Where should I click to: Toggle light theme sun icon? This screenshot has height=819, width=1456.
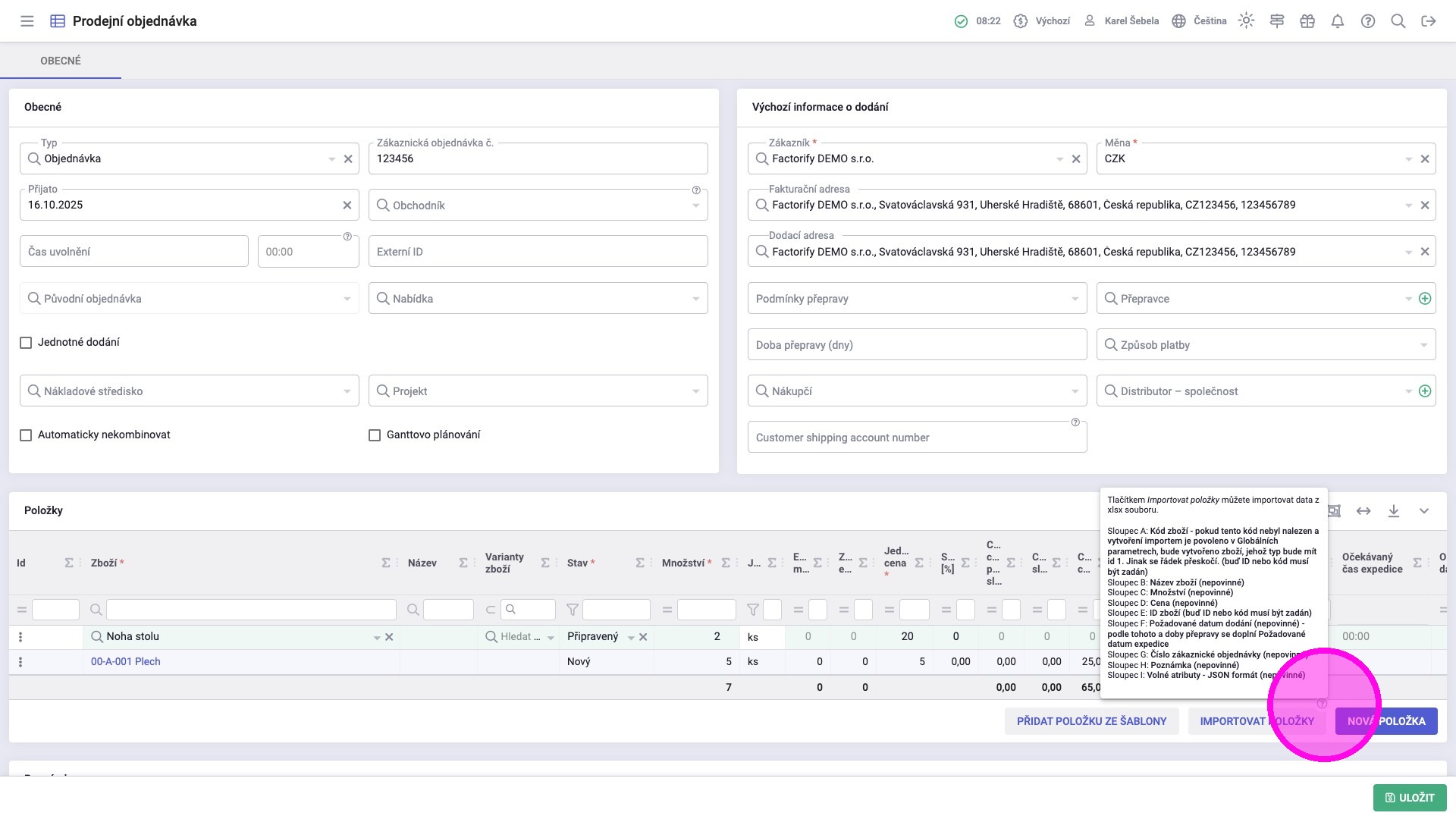tap(1246, 21)
